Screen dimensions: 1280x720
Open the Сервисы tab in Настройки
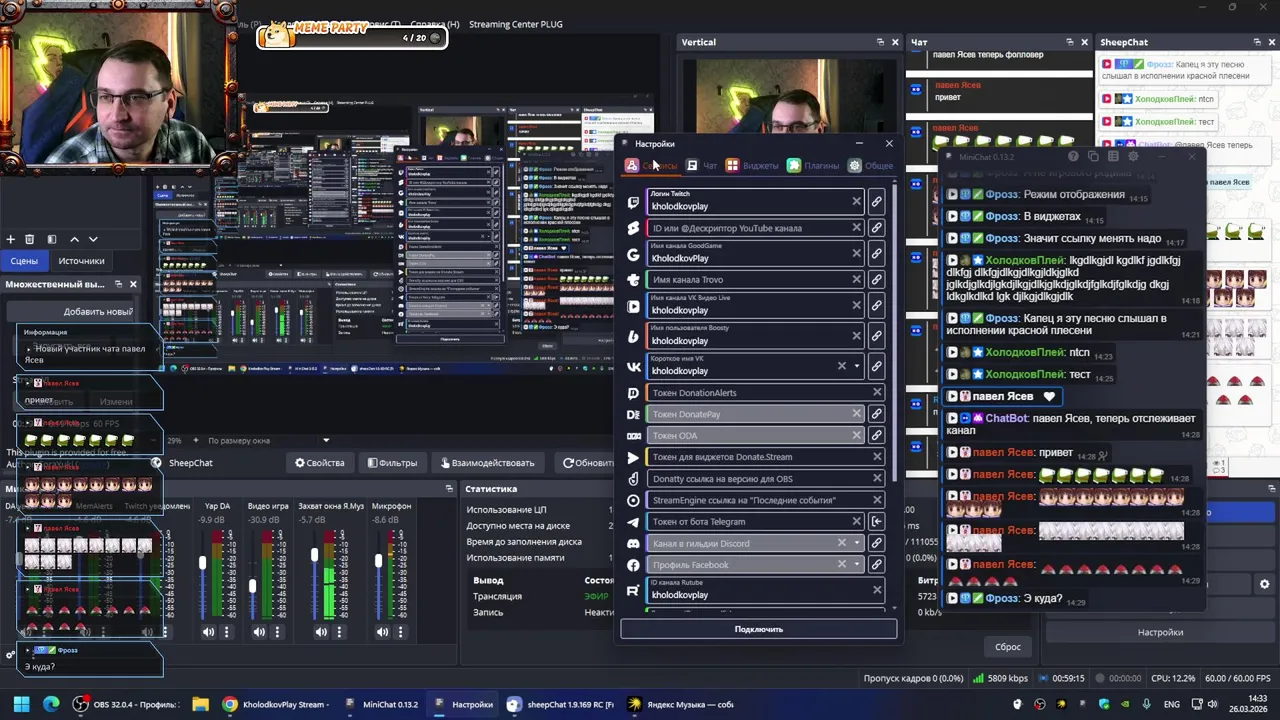coord(651,165)
